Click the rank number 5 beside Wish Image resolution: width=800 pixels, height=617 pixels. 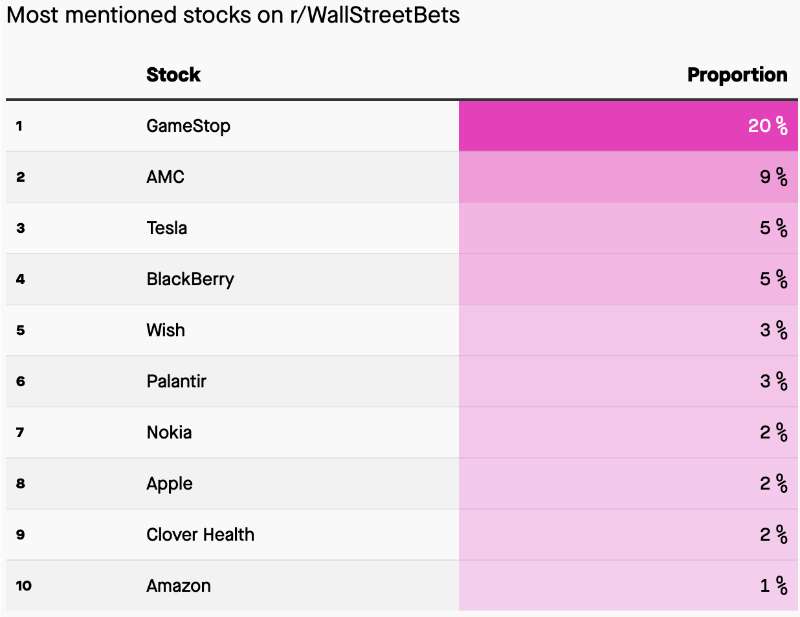(20, 330)
